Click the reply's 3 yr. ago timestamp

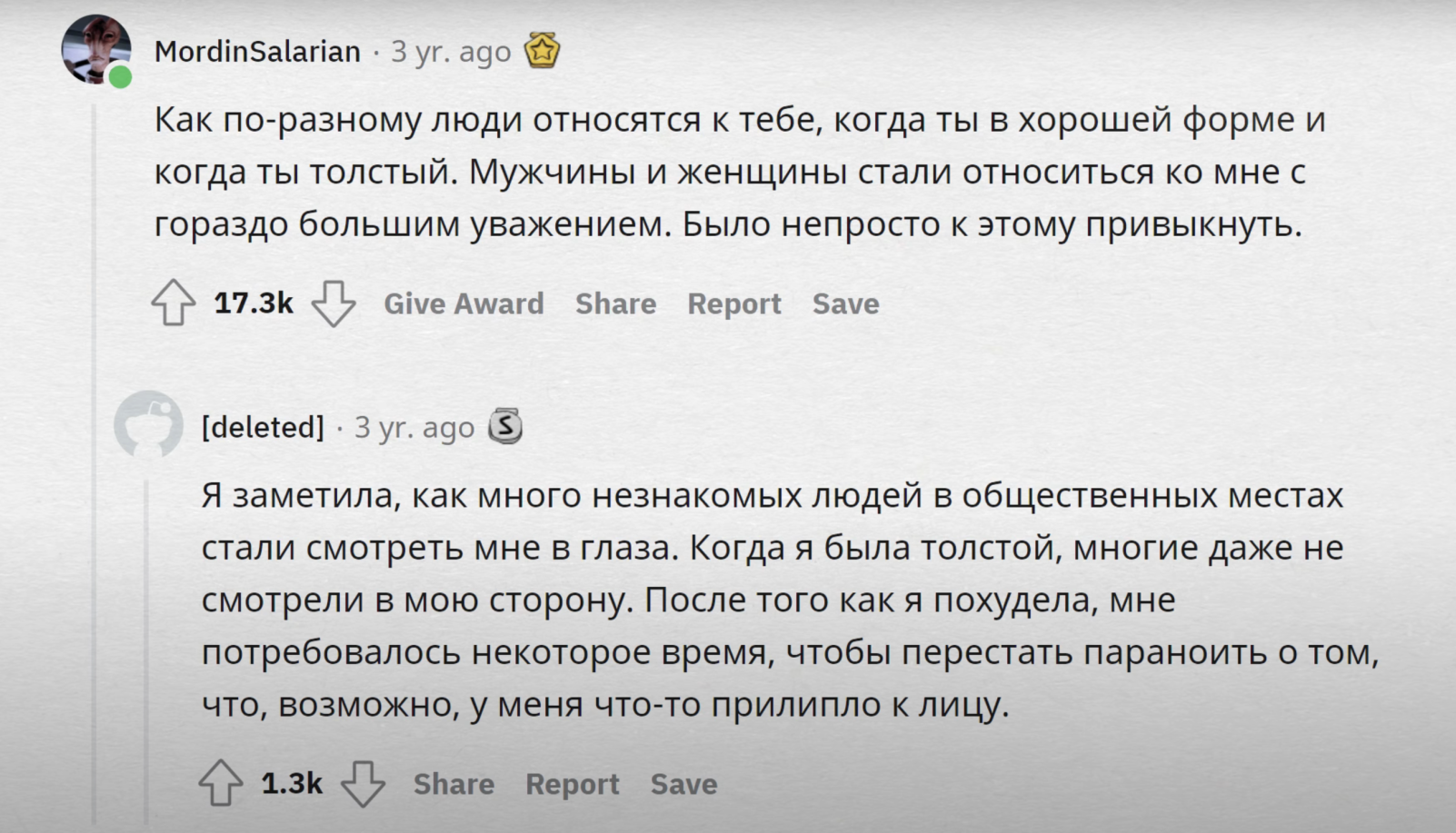point(414,427)
